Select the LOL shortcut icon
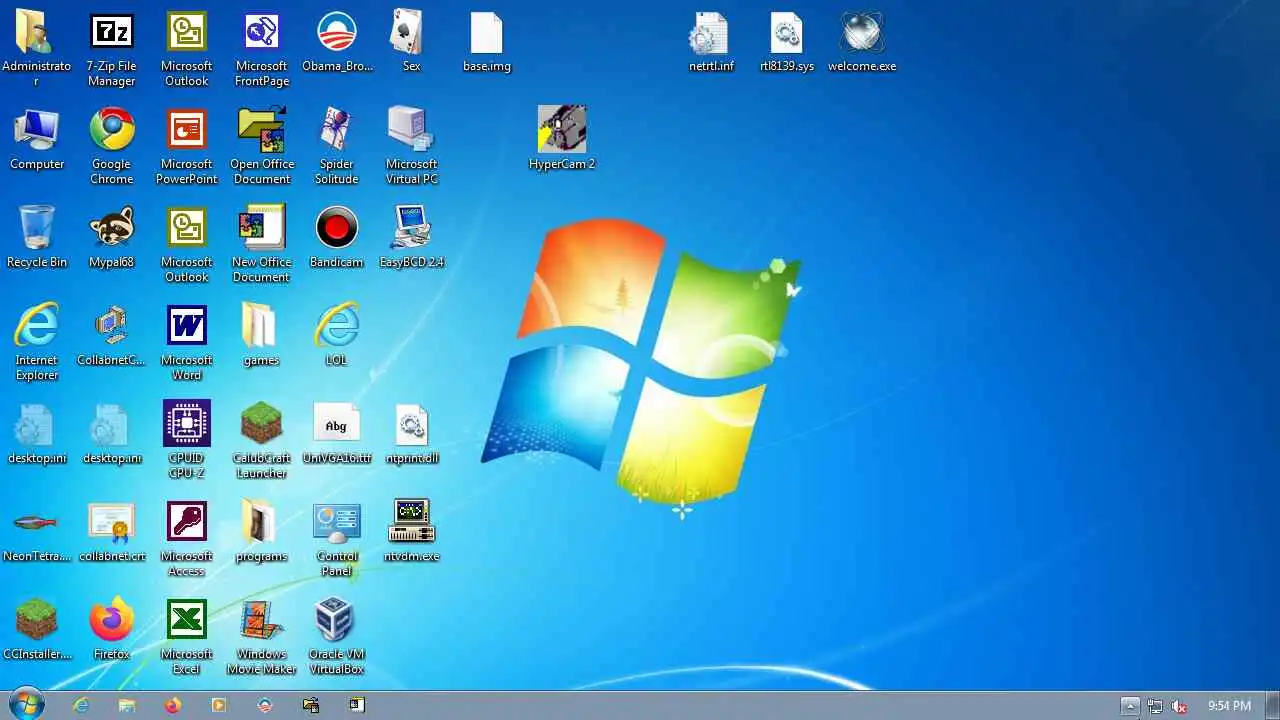 pyautogui.click(x=336, y=336)
